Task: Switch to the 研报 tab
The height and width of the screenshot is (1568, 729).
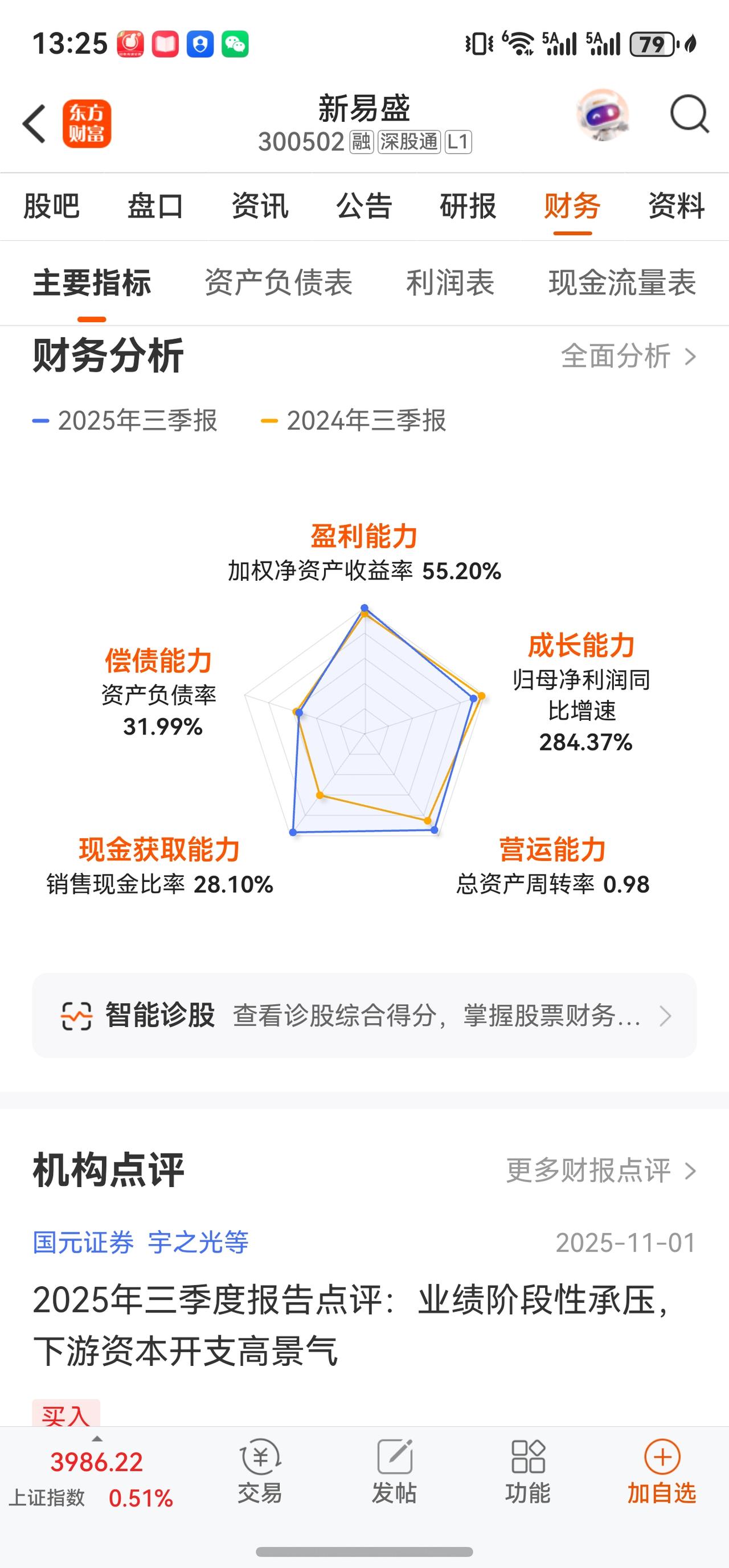Action: point(468,206)
